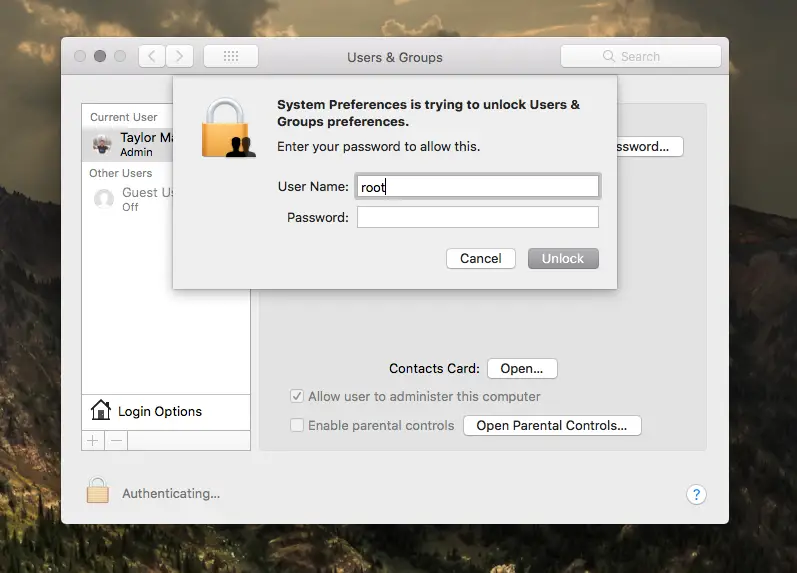Enable parental controls checkbox
Image resolution: width=797 pixels, height=573 pixels.
coord(297,425)
